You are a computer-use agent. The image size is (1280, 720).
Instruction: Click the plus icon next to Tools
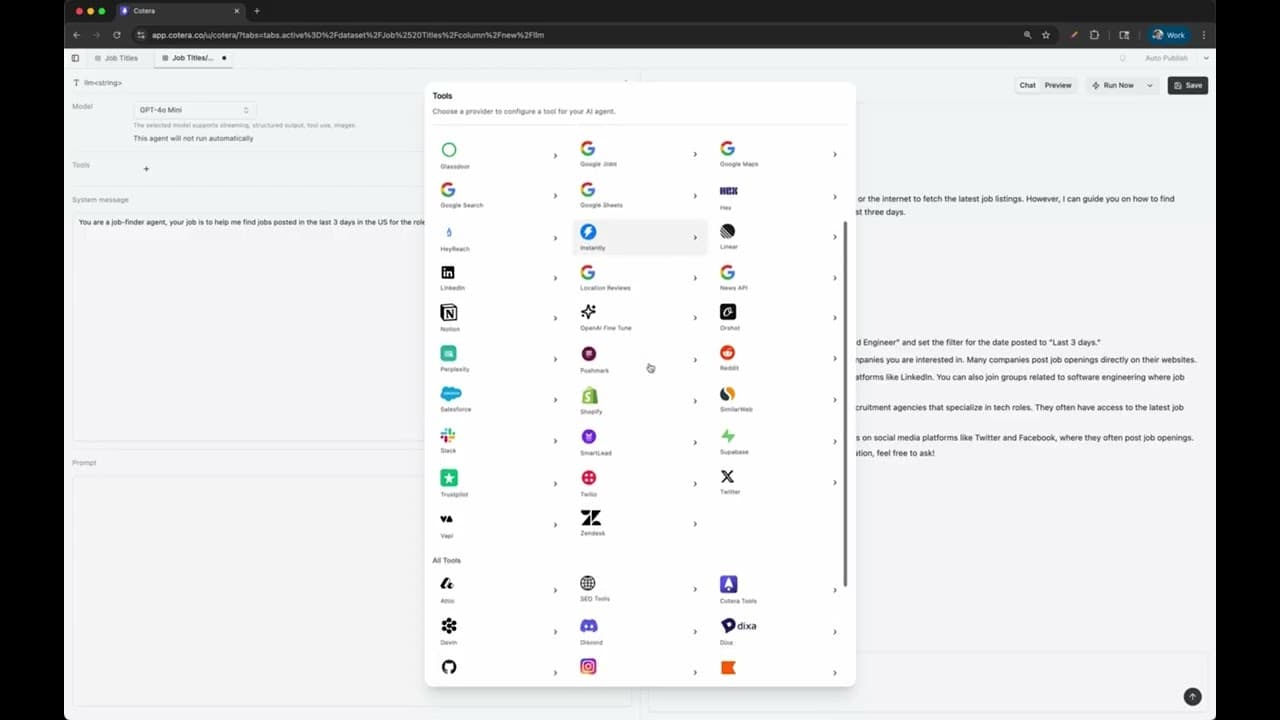(x=146, y=169)
